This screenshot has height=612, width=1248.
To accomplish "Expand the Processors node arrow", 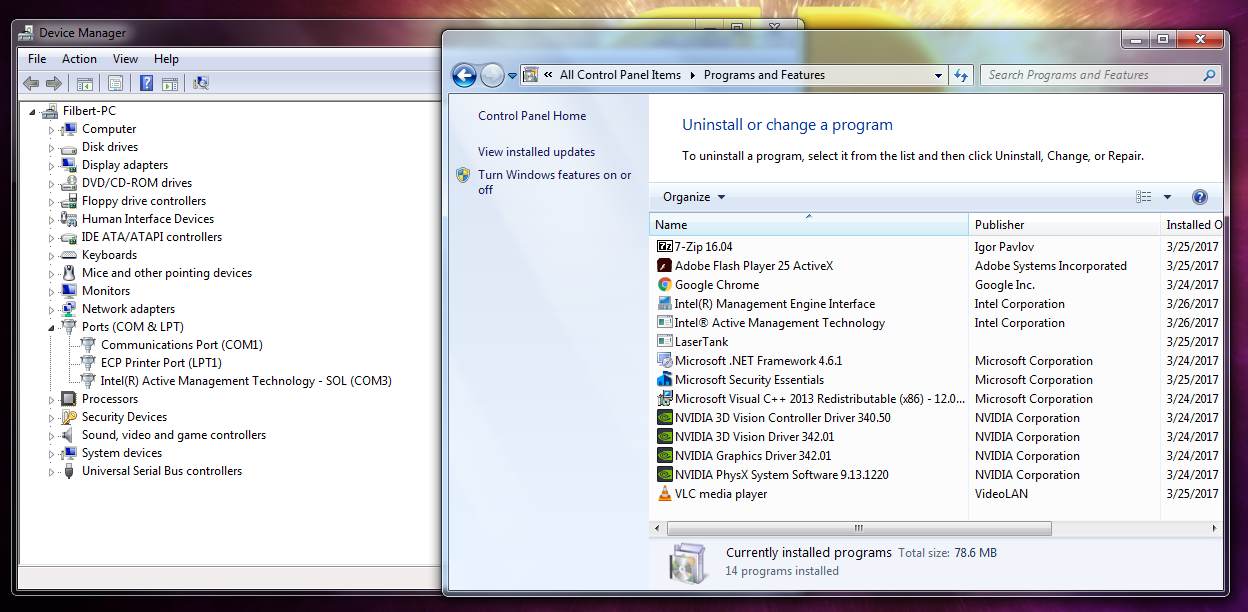I will coord(51,399).
